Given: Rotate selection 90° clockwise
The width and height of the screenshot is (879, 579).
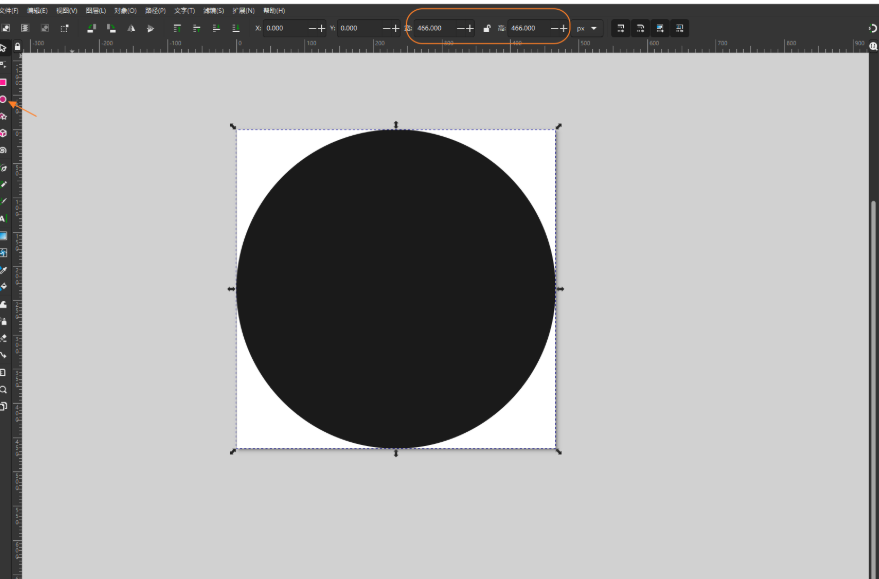Looking at the screenshot, I should [x=111, y=28].
